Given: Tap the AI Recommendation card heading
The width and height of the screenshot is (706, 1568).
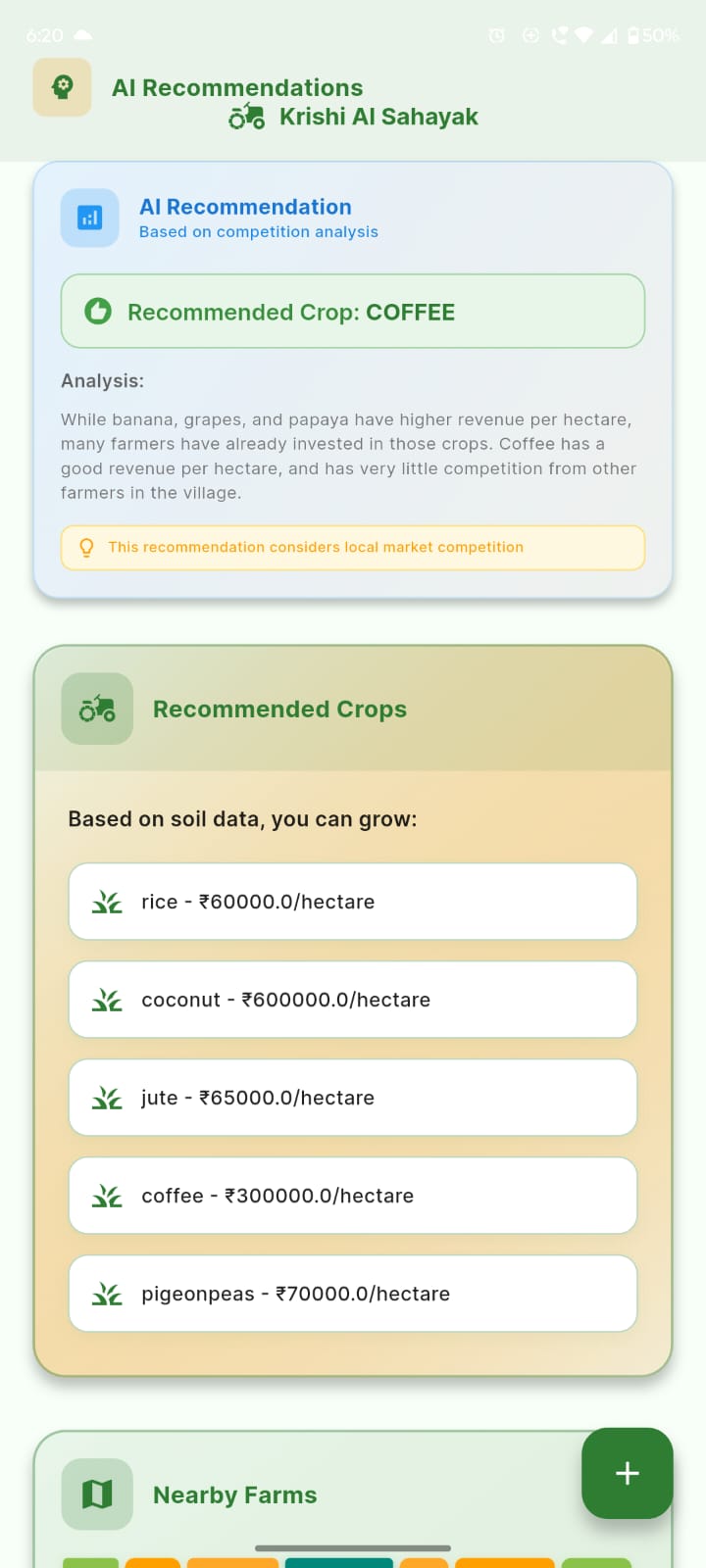Looking at the screenshot, I should pos(245,207).
